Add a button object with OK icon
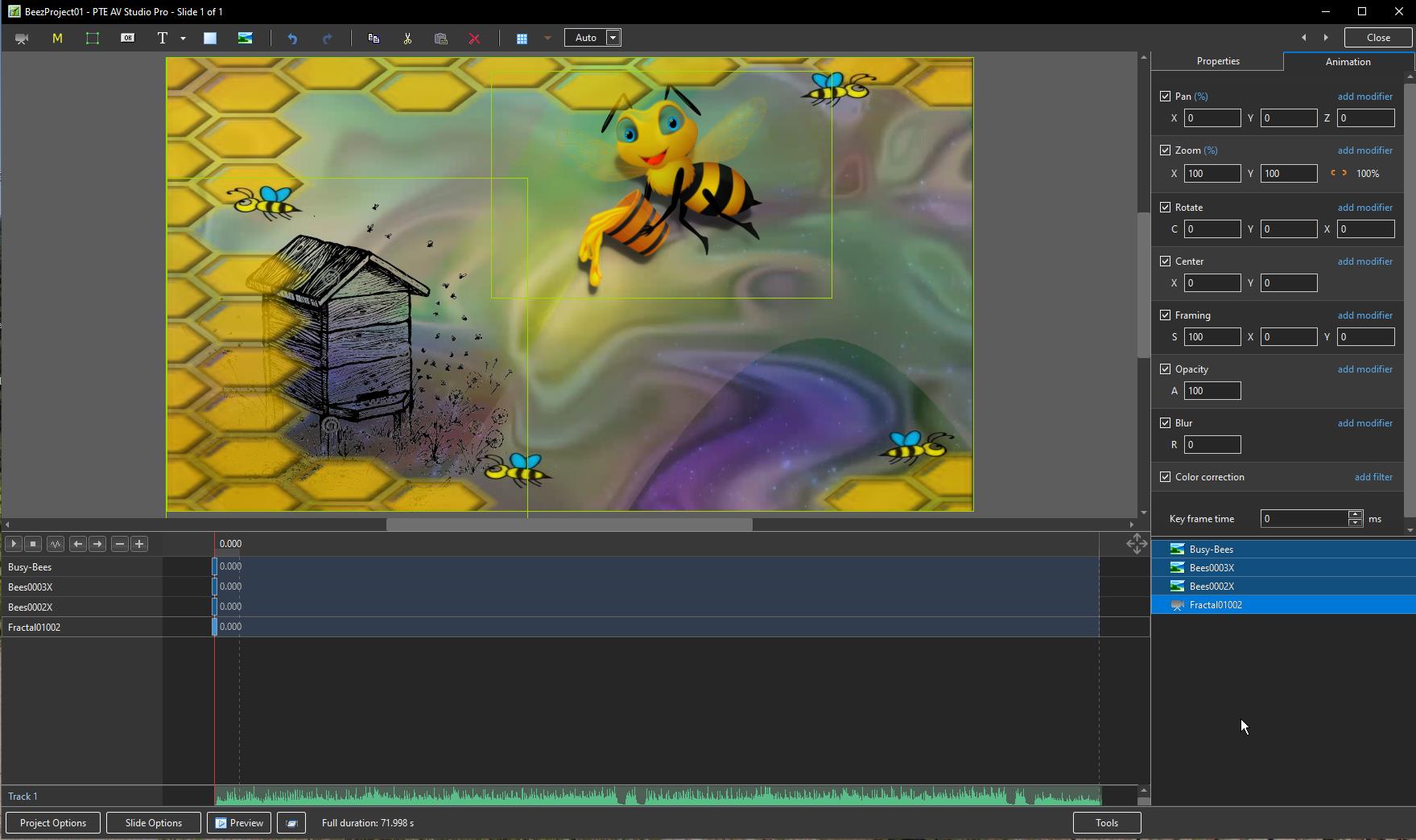Screen dimensions: 1416x840 pyautogui.click(x=128, y=38)
